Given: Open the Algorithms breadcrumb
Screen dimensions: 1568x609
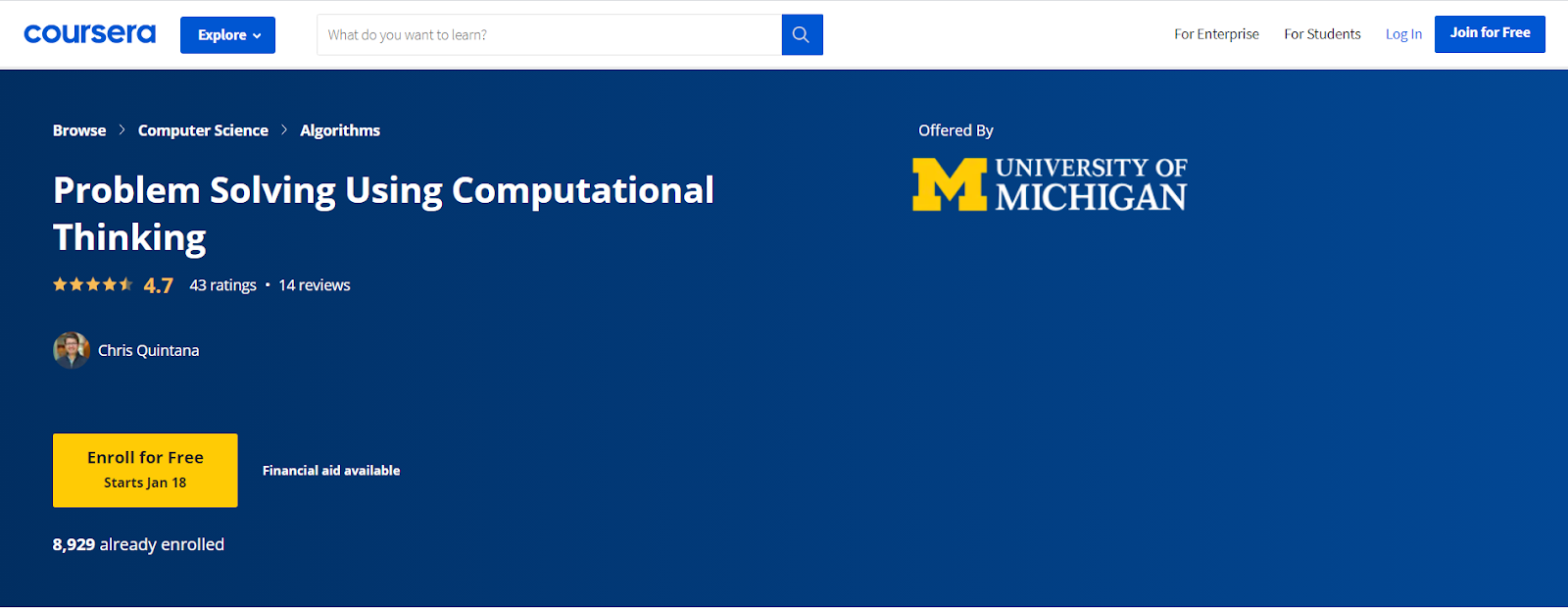Looking at the screenshot, I should [x=340, y=130].
